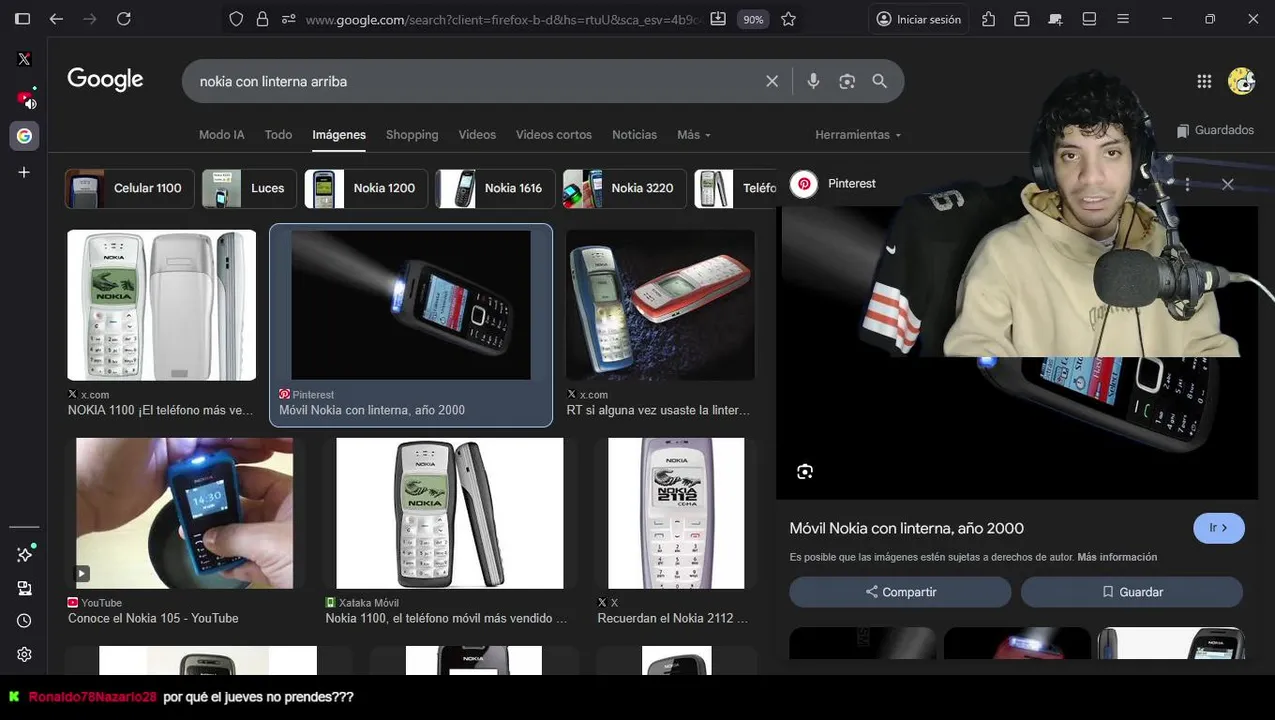Open the AI sparkle icon in sidebar
The image size is (1275, 720).
pos(24,554)
